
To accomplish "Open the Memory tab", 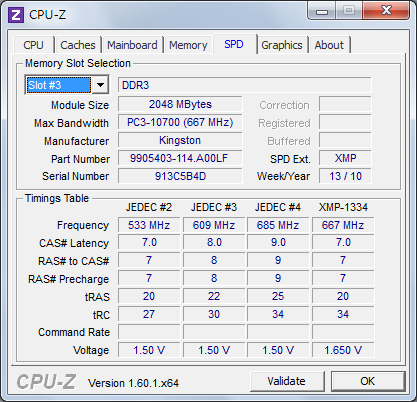I will (x=188, y=45).
